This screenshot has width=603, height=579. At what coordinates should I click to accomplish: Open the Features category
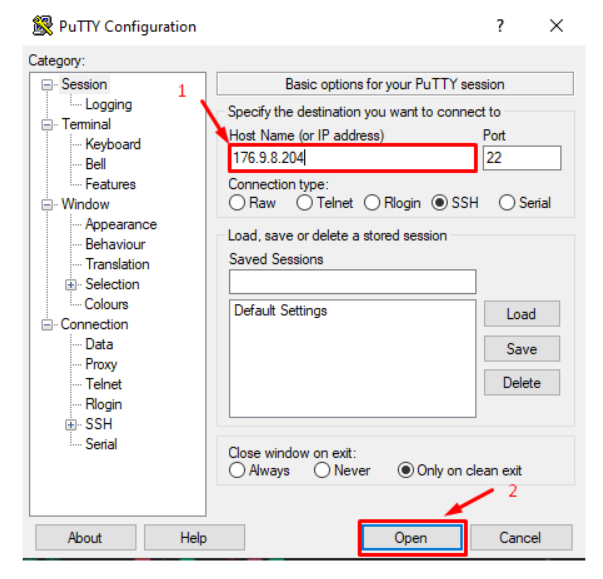[110, 184]
